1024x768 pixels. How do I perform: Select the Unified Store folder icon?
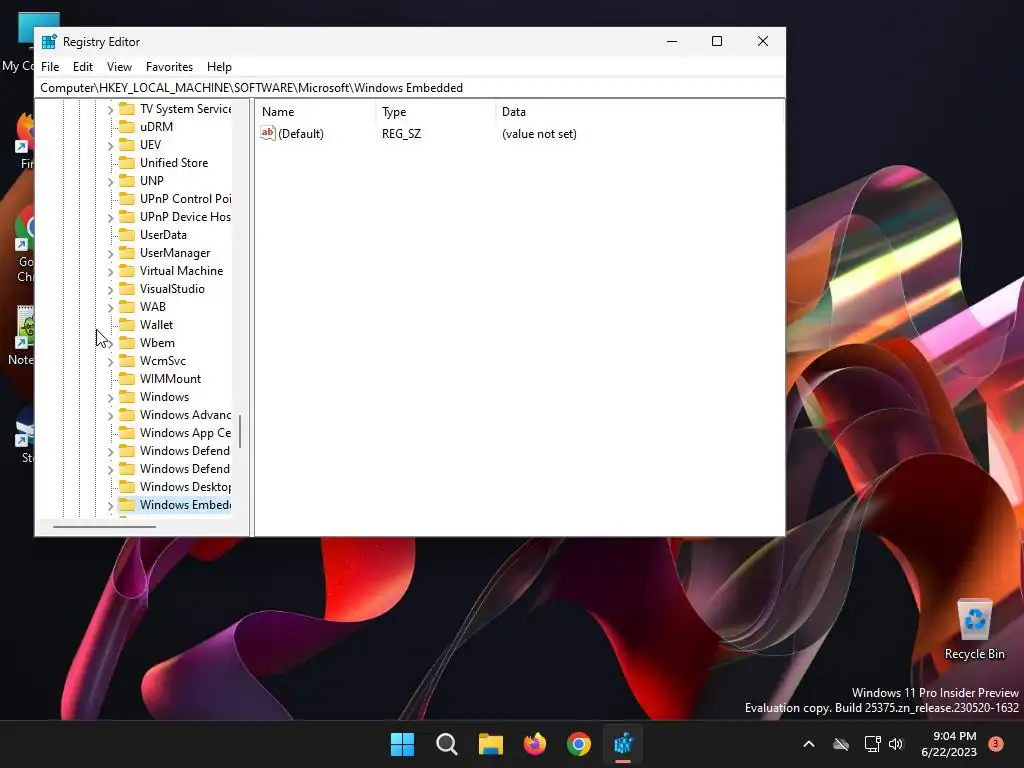point(127,163)
